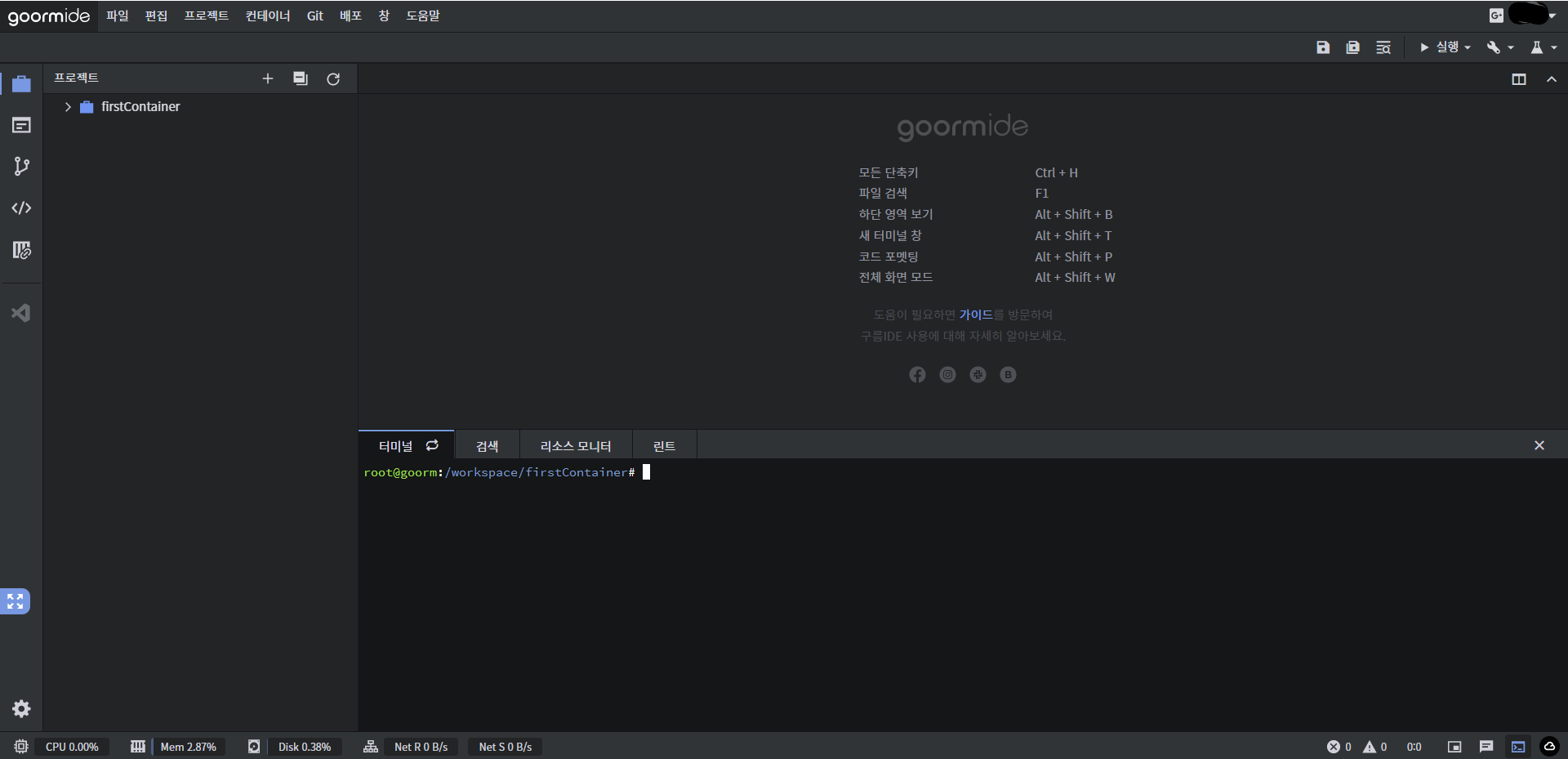Screen dimensions: 1568x759
Task: Open the 편집 menu
Action: (x=156, y=16)
